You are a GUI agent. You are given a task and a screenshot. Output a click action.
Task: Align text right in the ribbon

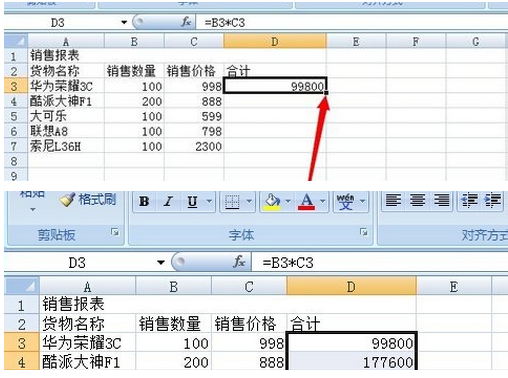[x=441, y=201]
